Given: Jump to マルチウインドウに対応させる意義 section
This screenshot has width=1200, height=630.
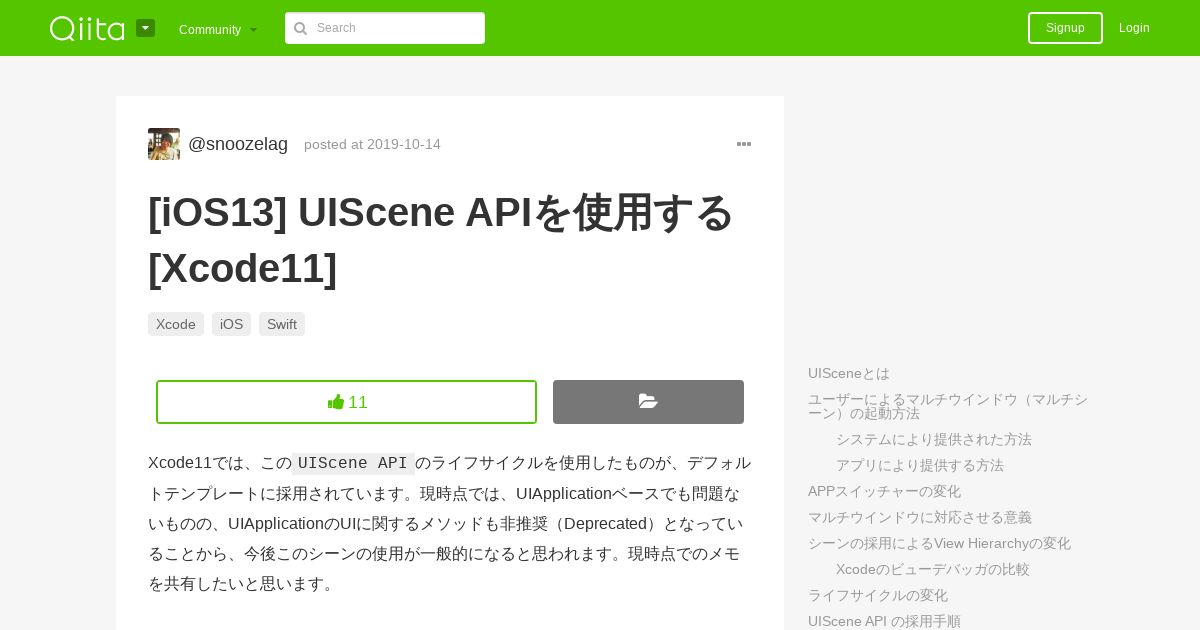Looking at the screenshot, I should [x=920, y=517].
